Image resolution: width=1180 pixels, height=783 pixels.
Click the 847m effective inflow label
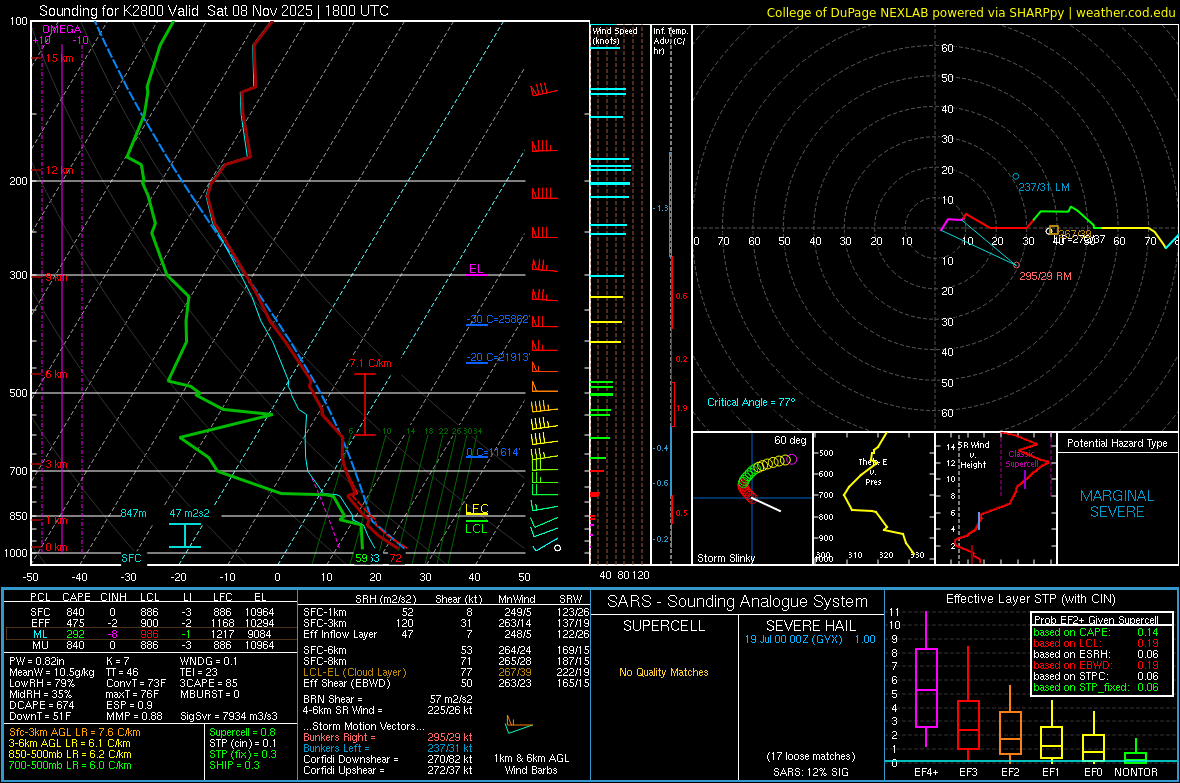coord(133,513)
